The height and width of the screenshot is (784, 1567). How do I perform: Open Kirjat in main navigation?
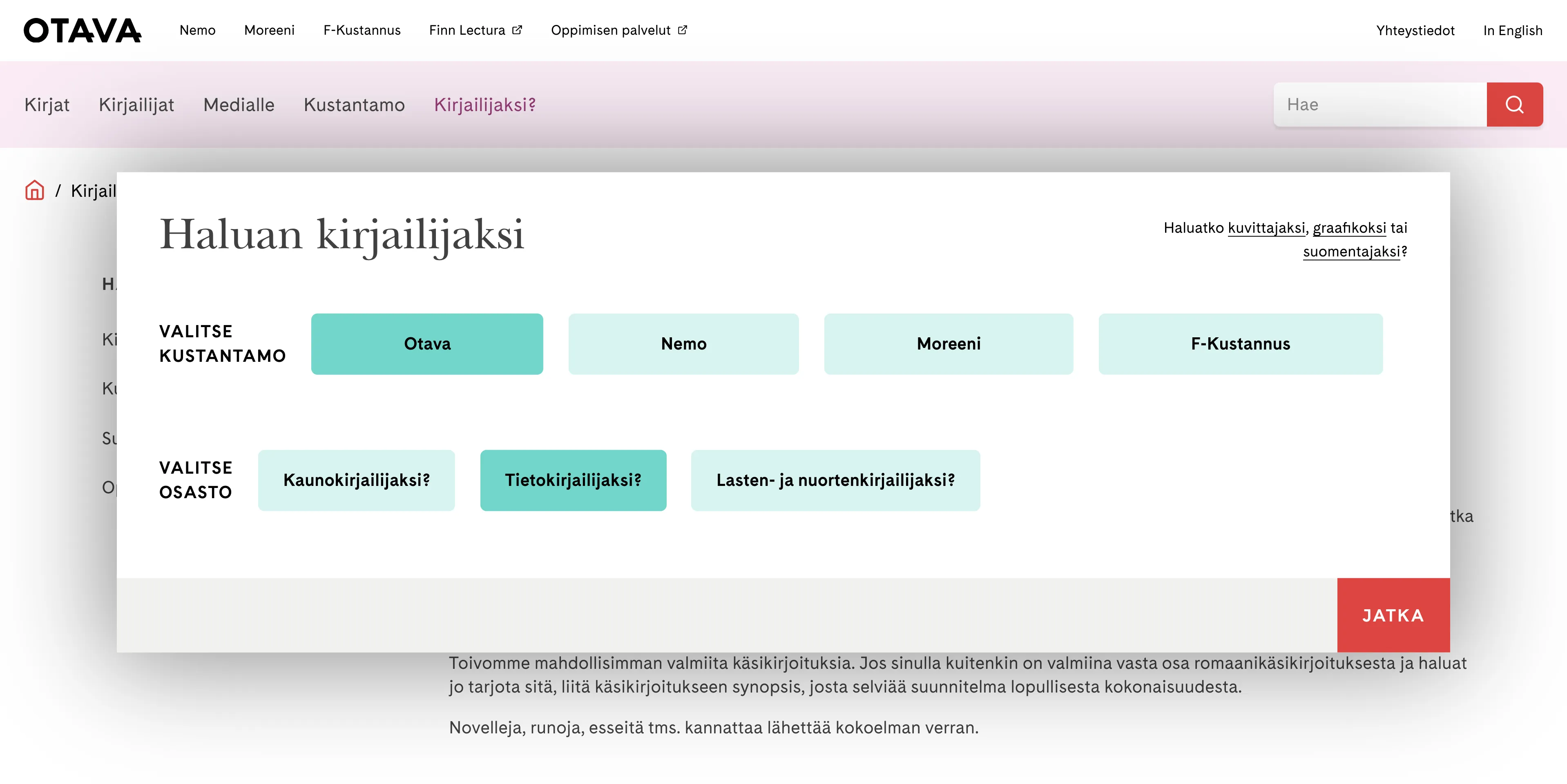[47, 105]
